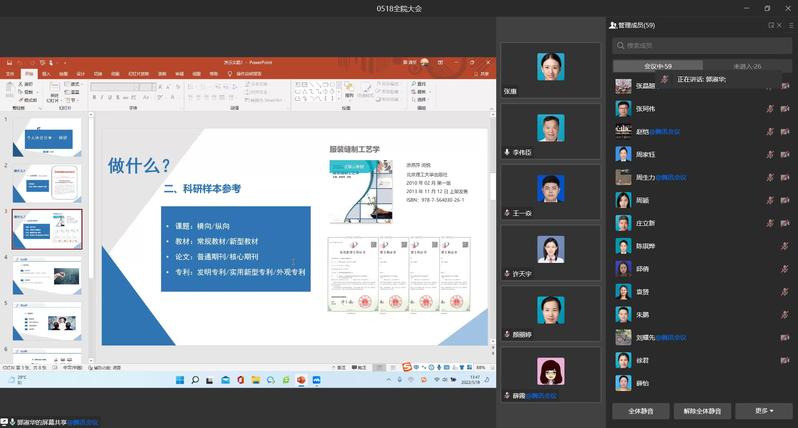Switch to the 未进入·26 tab
Screen dimensions: 798x428
[746, 66]
